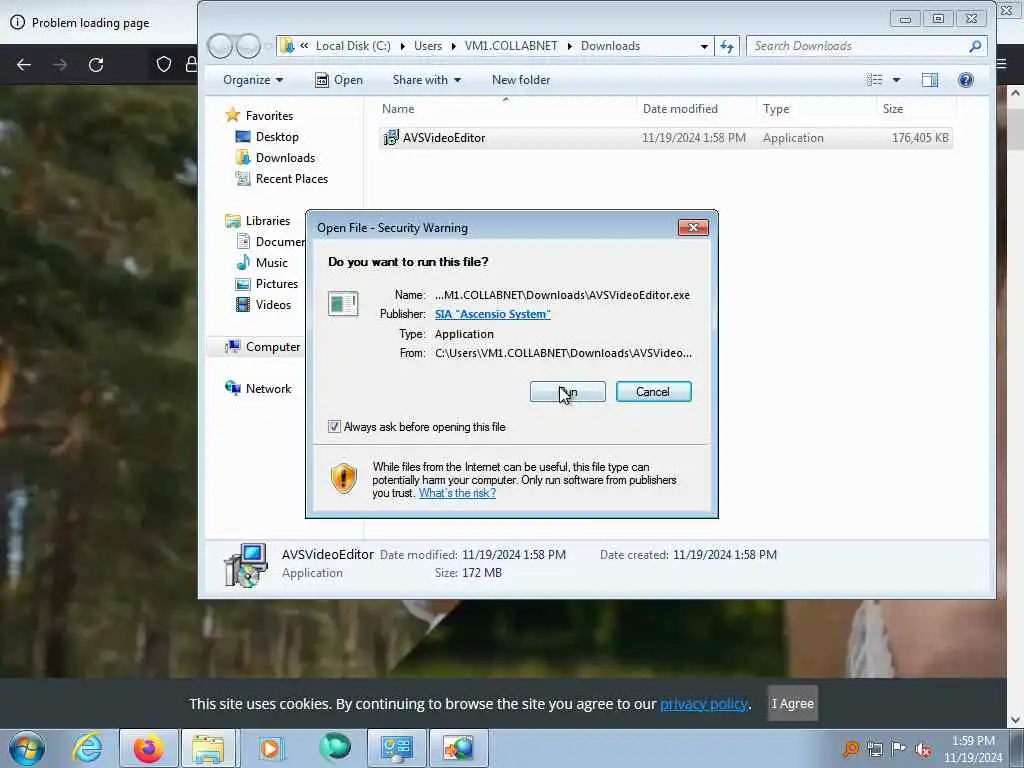Open the SIA "Ascensio System" publisher link
The height and width of the screenshot is (768, 1024).
pos(492,314)
